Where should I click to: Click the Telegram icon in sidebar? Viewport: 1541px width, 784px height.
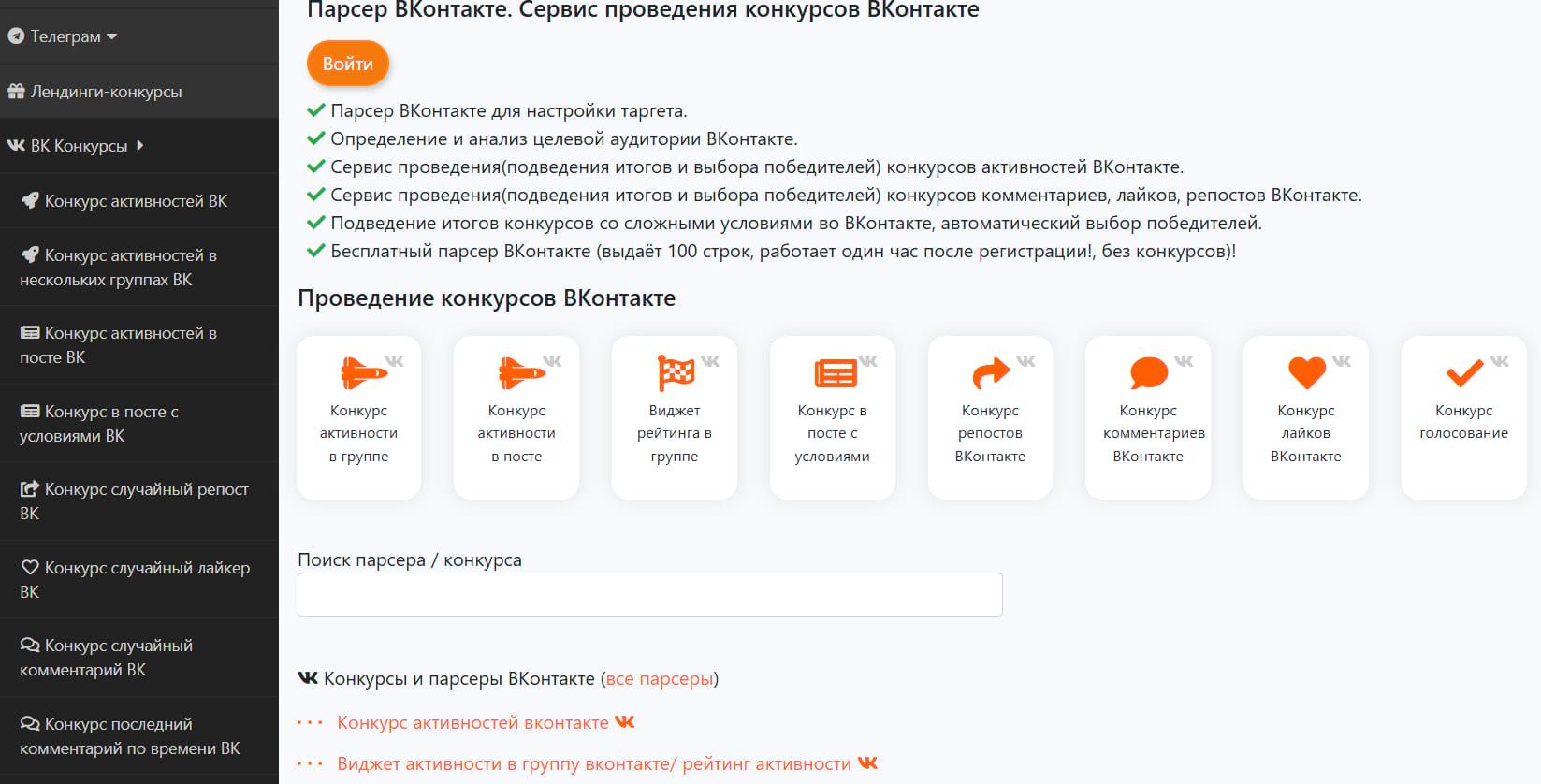[16, 36]
